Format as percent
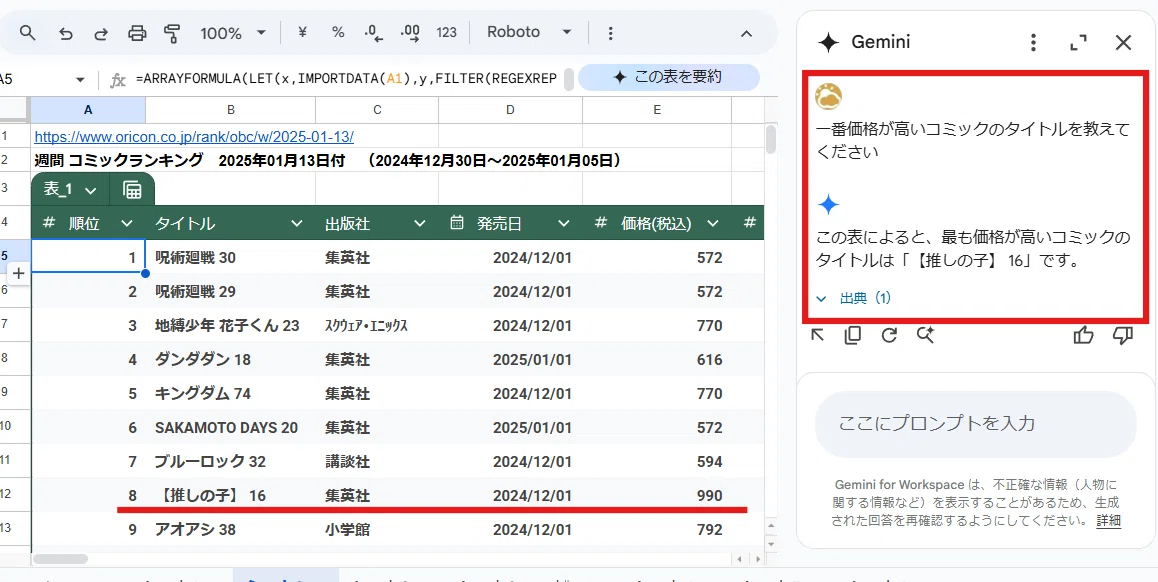 338,32
